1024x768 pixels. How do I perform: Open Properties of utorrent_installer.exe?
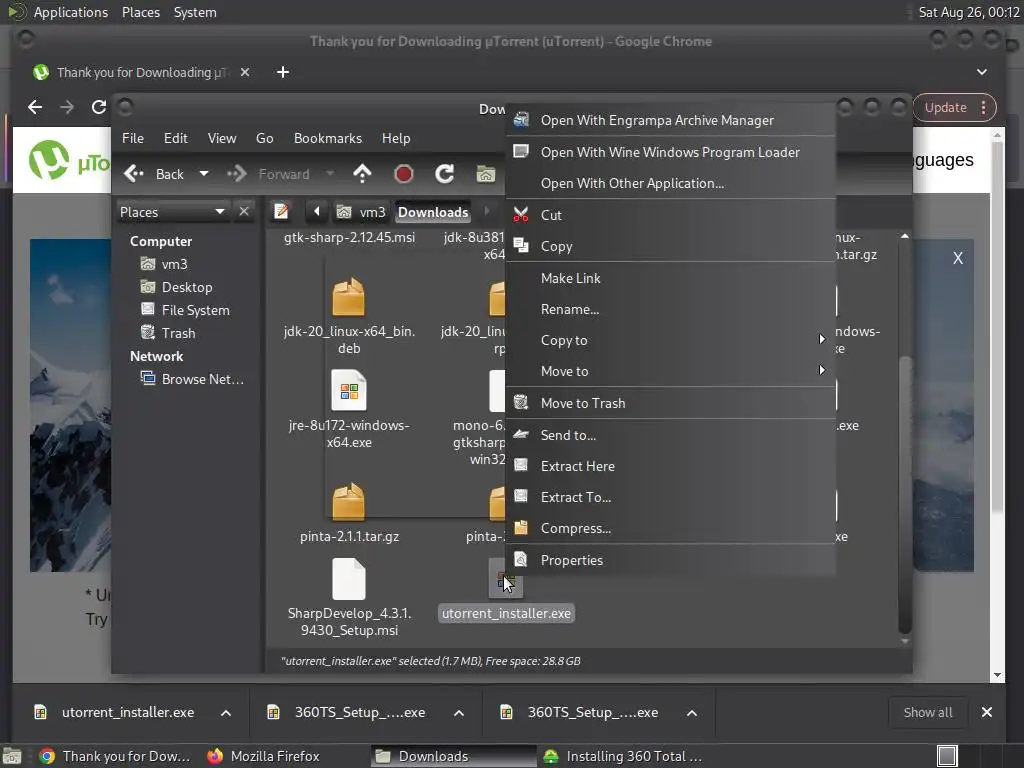671,560
